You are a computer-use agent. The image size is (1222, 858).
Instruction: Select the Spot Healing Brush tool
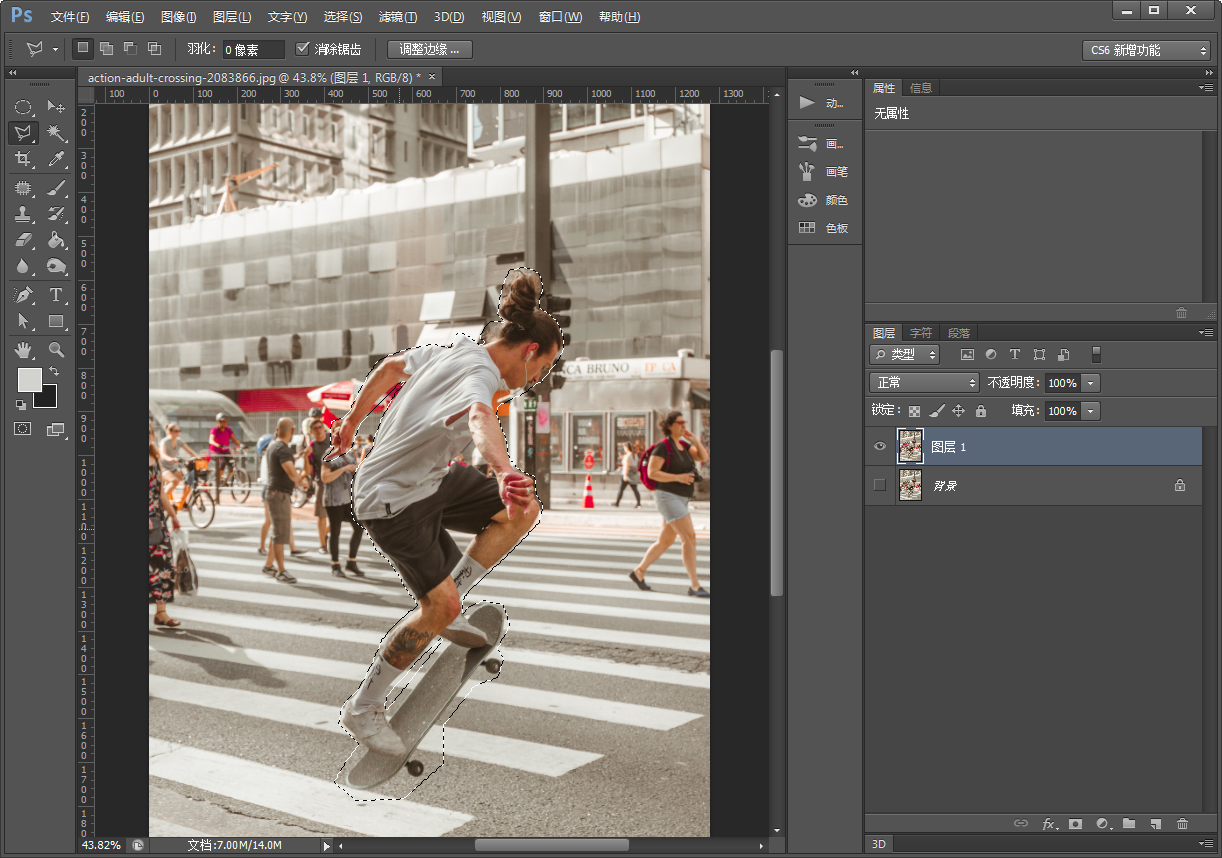23,188
